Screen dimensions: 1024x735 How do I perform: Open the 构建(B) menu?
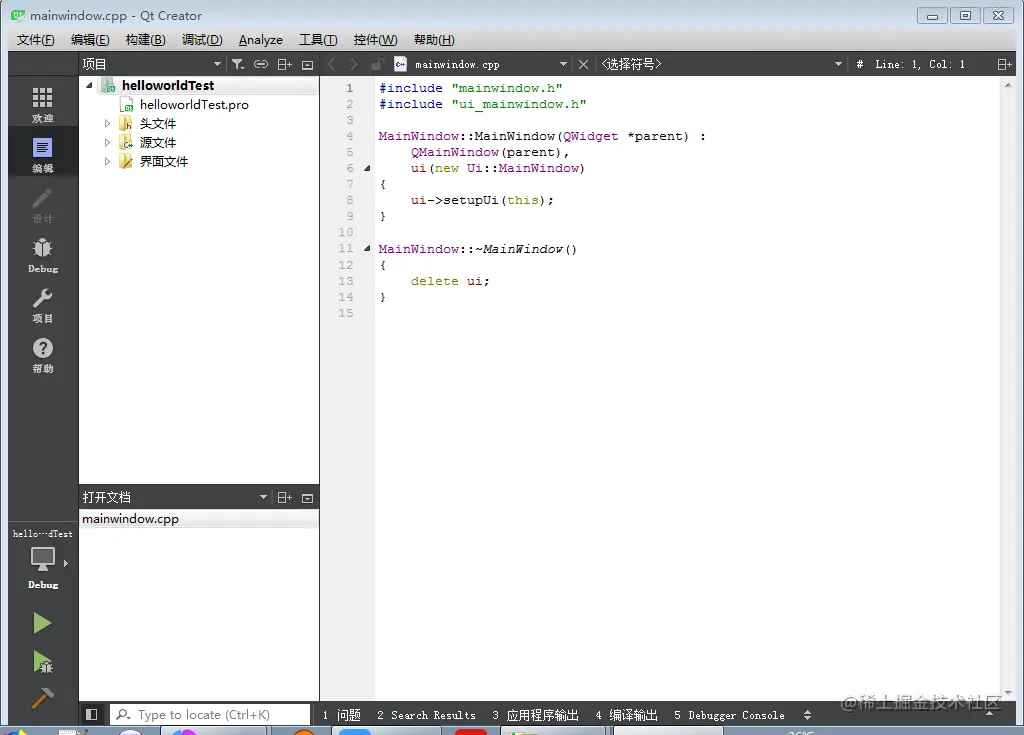[146, 40]
